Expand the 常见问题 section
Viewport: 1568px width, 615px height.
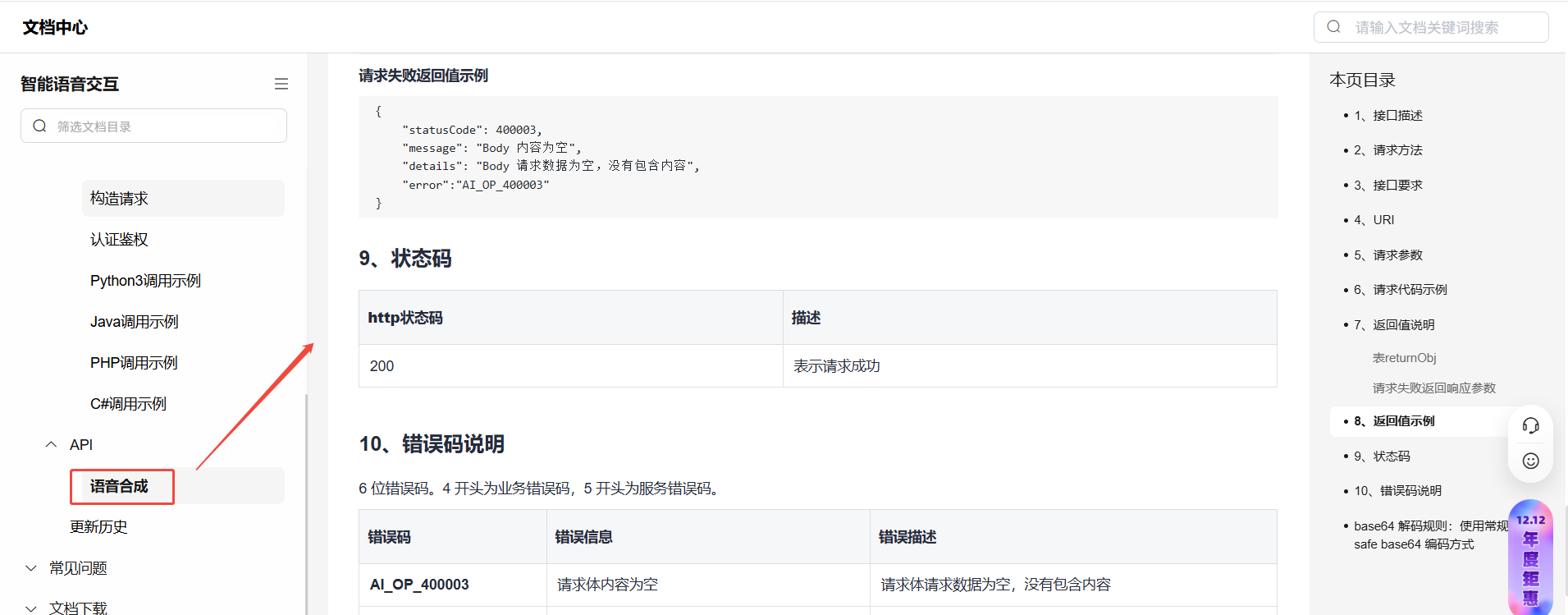coord(31,567)
